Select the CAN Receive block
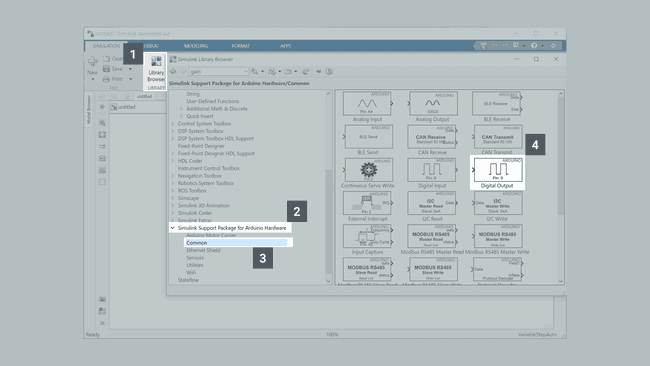The height and width of the screenshot is (366, 650). point(432,140)
